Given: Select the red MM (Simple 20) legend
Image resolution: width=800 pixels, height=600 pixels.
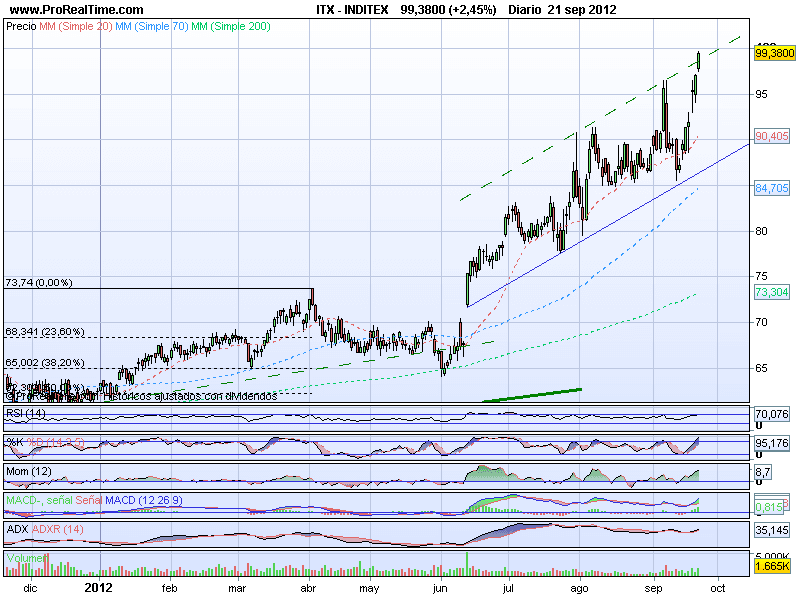Looking at the screenshot, I should click(x=76, y=27).
